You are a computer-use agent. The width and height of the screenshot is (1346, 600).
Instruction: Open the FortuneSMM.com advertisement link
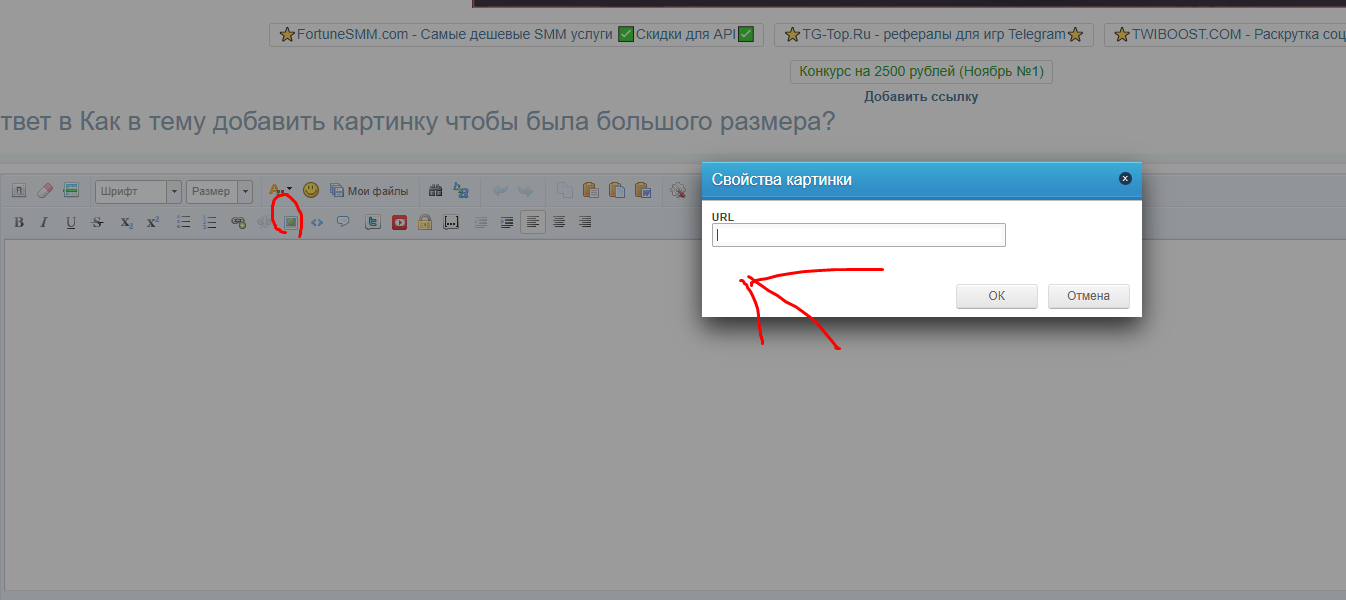click(516, 35)
